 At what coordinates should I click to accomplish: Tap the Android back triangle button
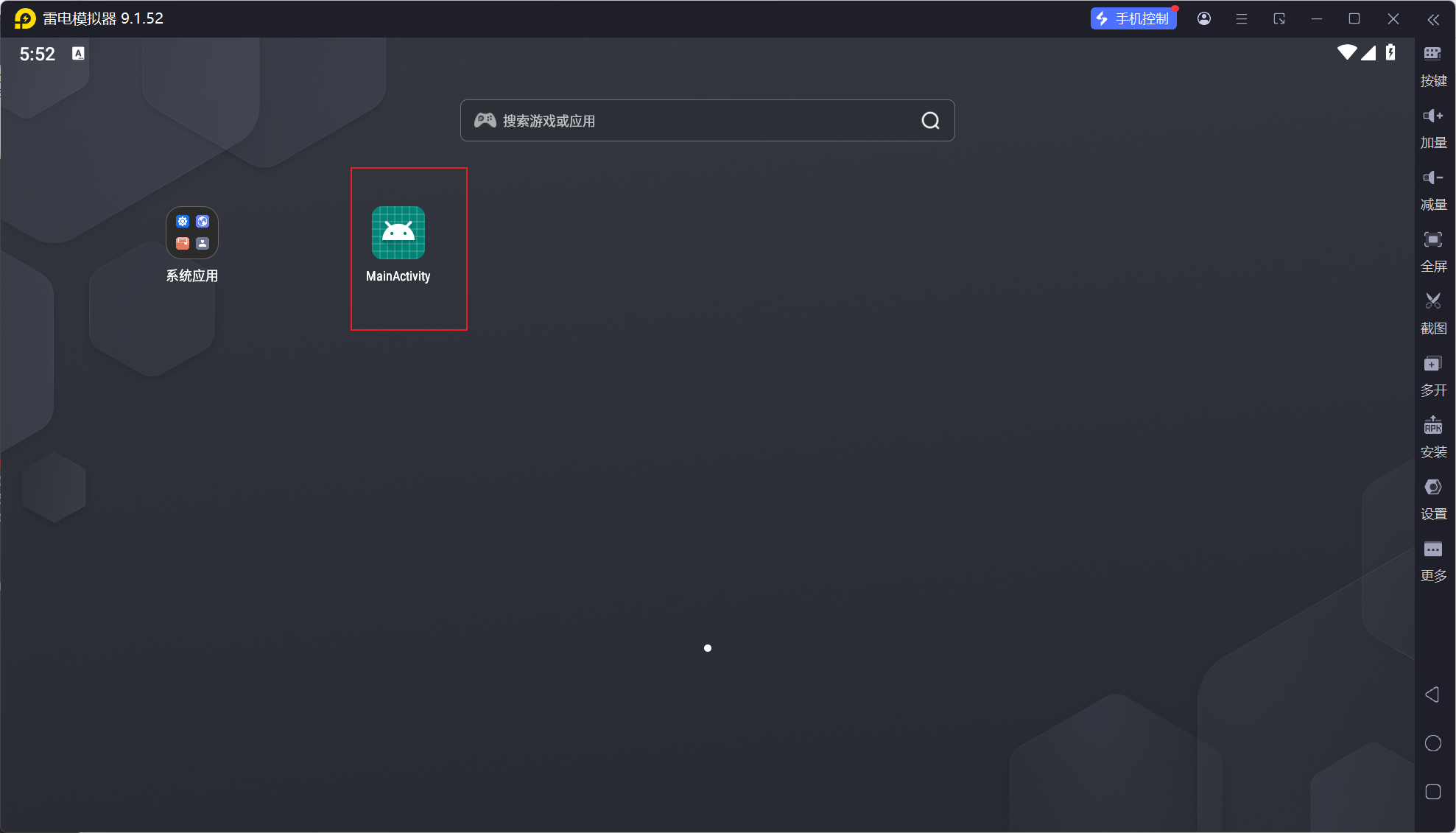pyautogui.click(x=1432, y=695)
